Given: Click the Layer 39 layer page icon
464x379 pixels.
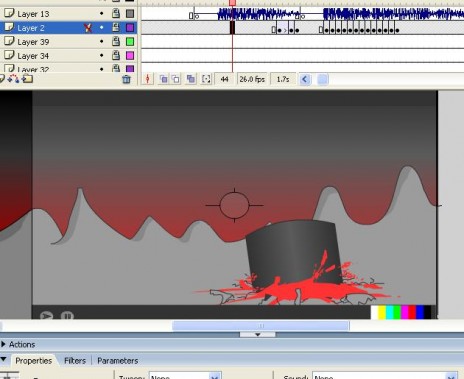Looking at the screenshot, I should point(9,41).
